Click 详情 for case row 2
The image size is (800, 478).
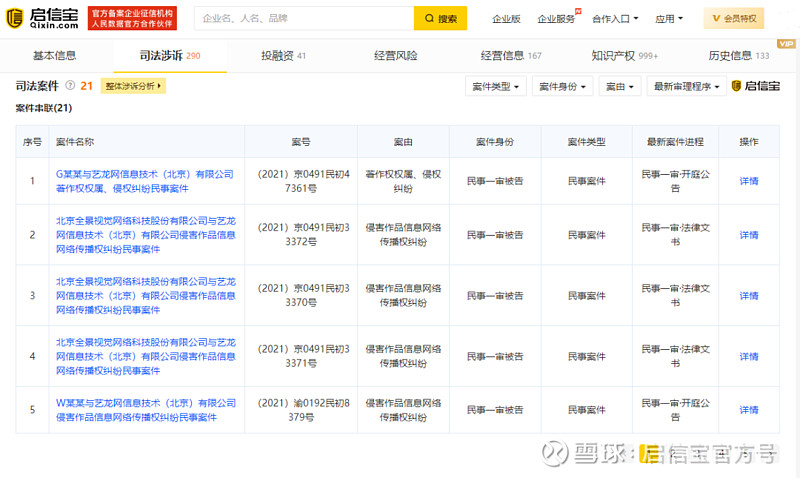click(x=749, y=235)
